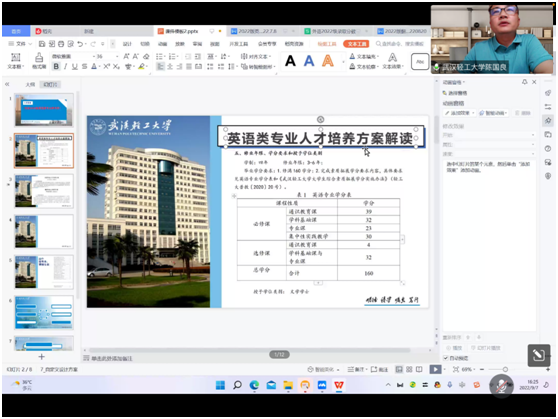Click 添加效果 add effect button
Viewport: 558px width, 419px height.
pos(459,113)
